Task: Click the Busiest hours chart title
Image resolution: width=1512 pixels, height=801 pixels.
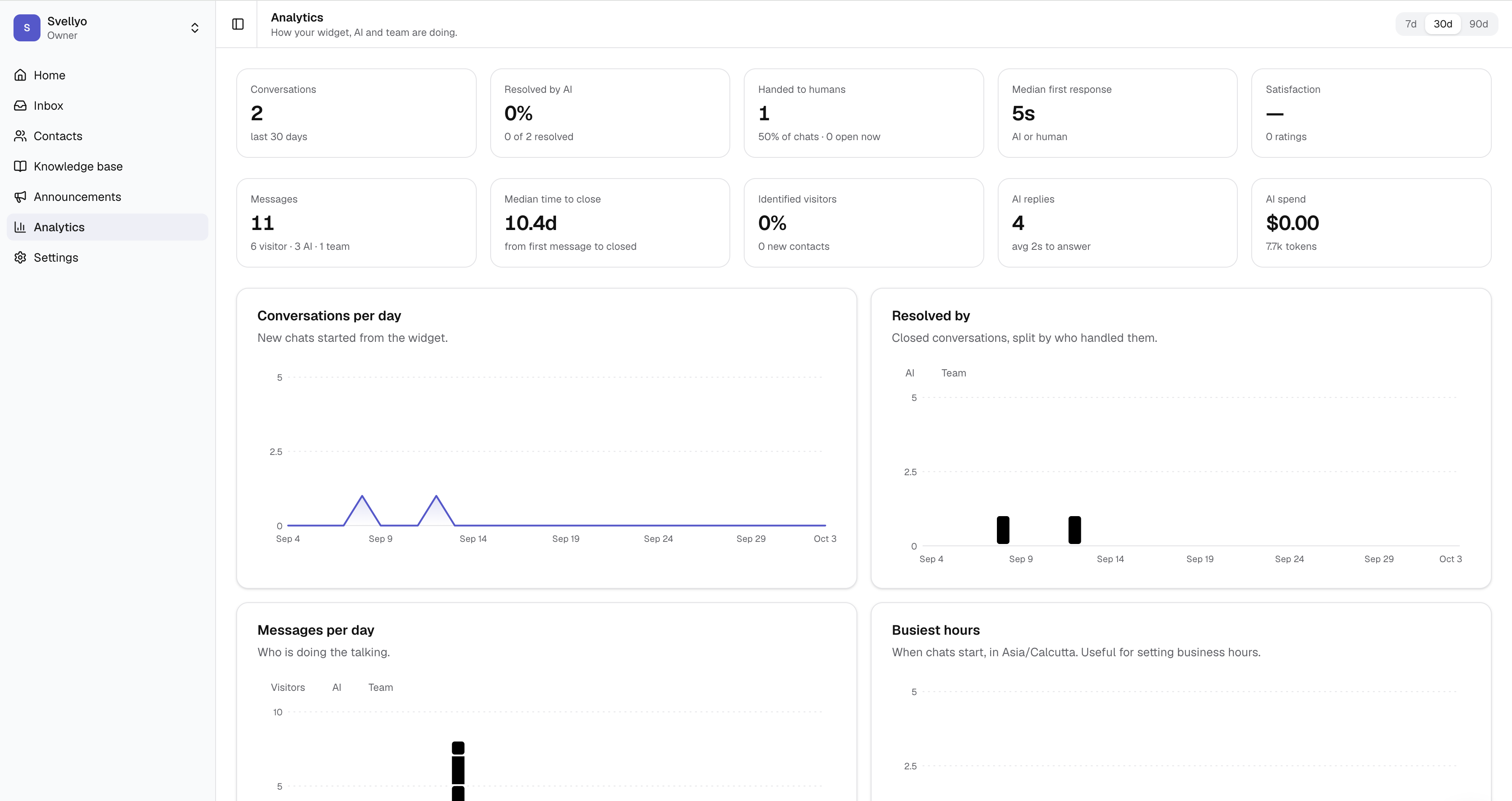Action: coord(936,630)
